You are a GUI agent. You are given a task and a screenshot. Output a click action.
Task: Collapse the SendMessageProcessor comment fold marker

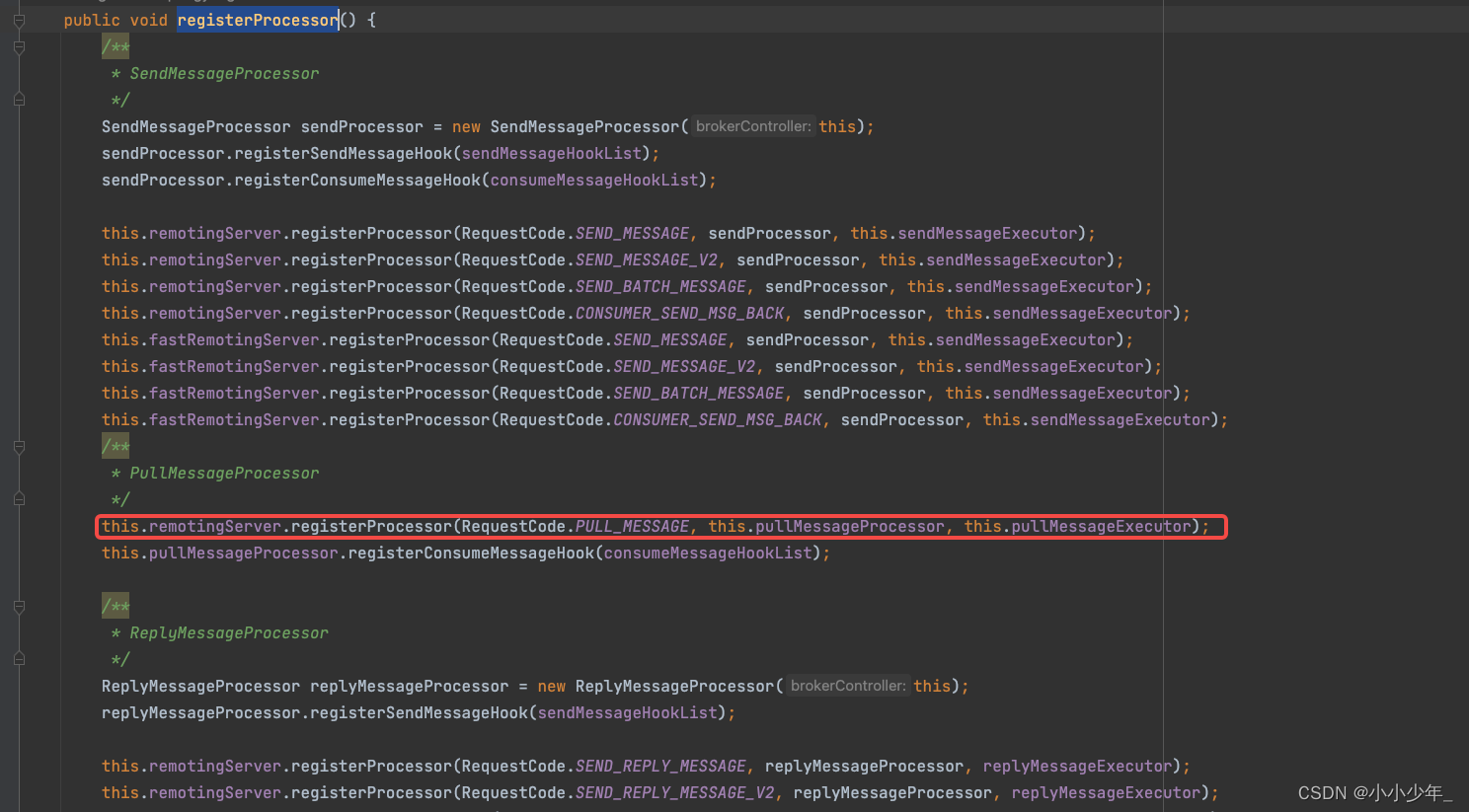[19, 46]
